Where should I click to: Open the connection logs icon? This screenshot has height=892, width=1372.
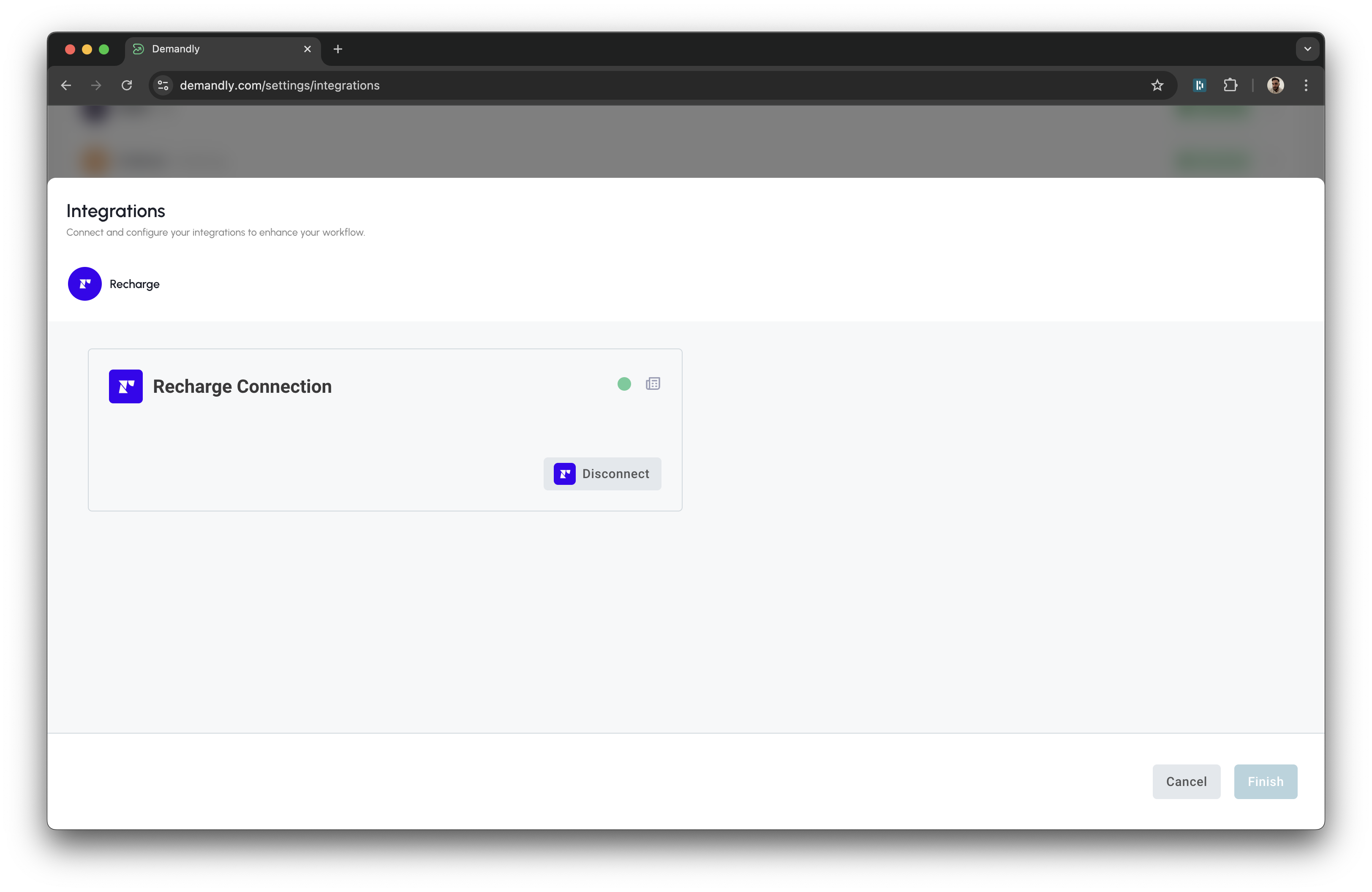[653, 384]
